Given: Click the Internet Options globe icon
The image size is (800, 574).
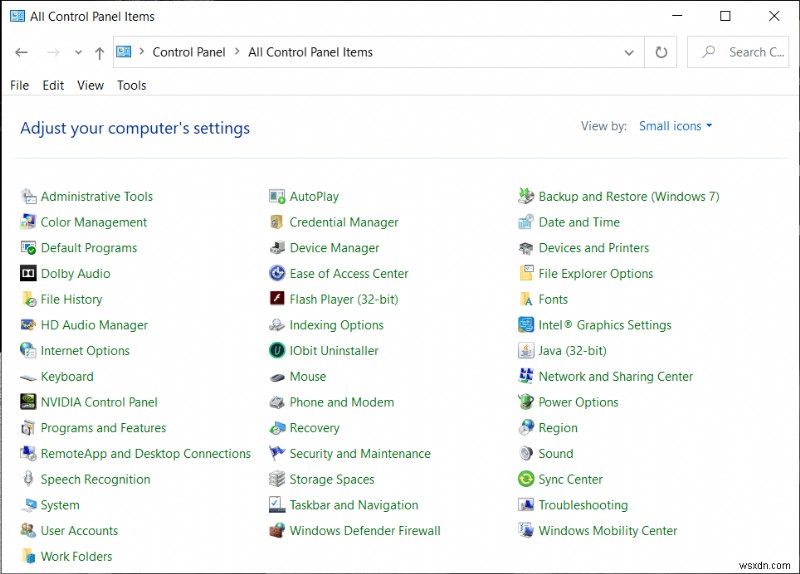Looking at the screenshot, I should 28,351.
